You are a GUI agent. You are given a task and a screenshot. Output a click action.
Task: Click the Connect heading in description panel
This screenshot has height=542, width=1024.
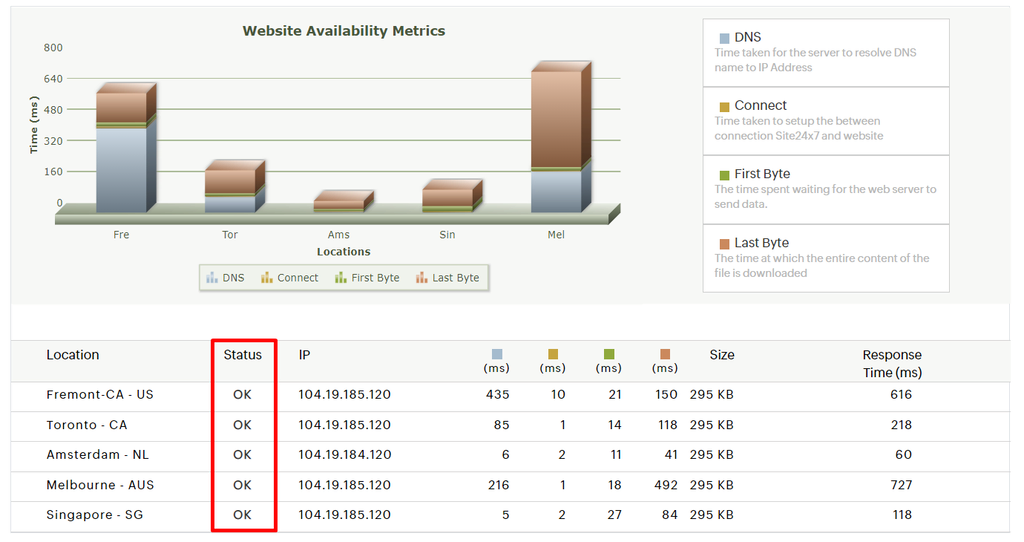(x=761, y=106)
